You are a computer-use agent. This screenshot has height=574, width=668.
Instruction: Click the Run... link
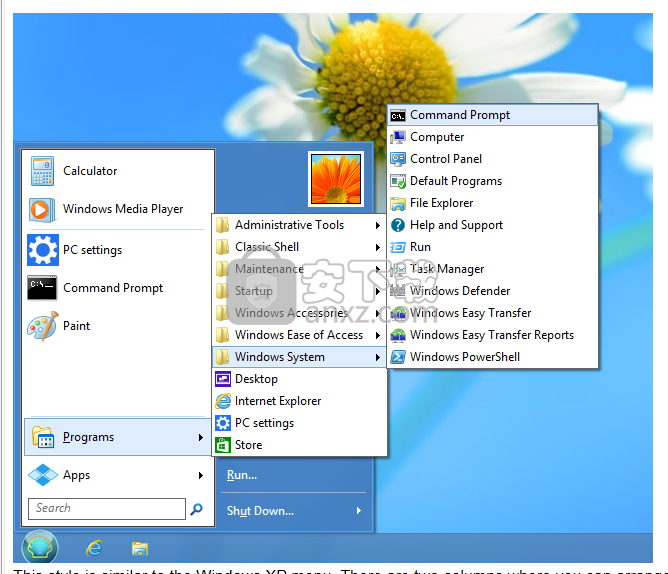point(242,475)
